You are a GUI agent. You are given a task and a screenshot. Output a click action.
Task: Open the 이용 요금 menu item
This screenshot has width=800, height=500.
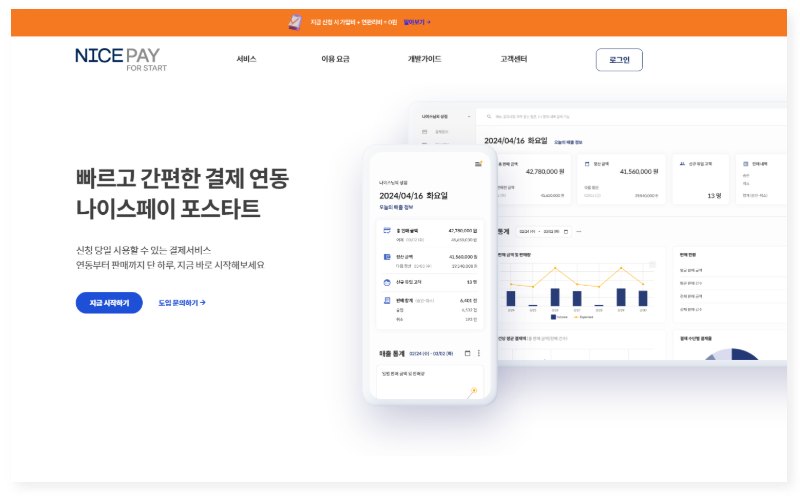pyautogui.click(x=335, y=59)
